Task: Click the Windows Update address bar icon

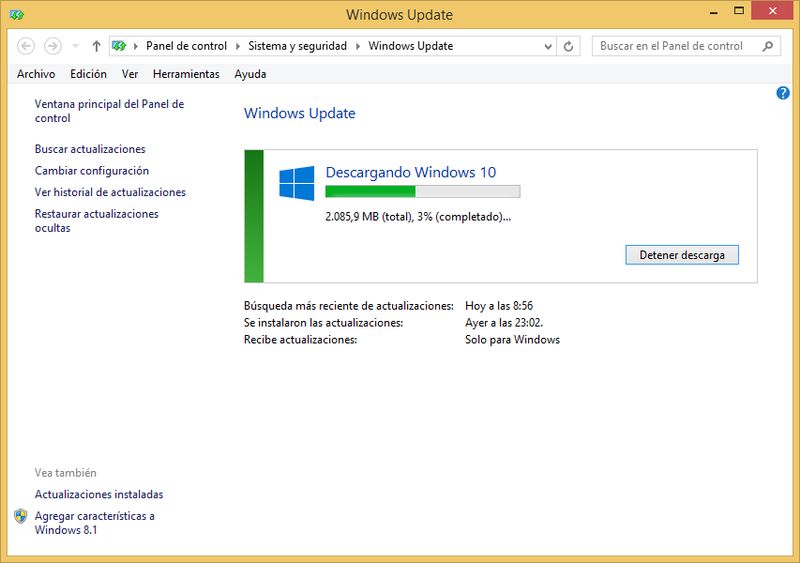Action: tap(119, 46)
